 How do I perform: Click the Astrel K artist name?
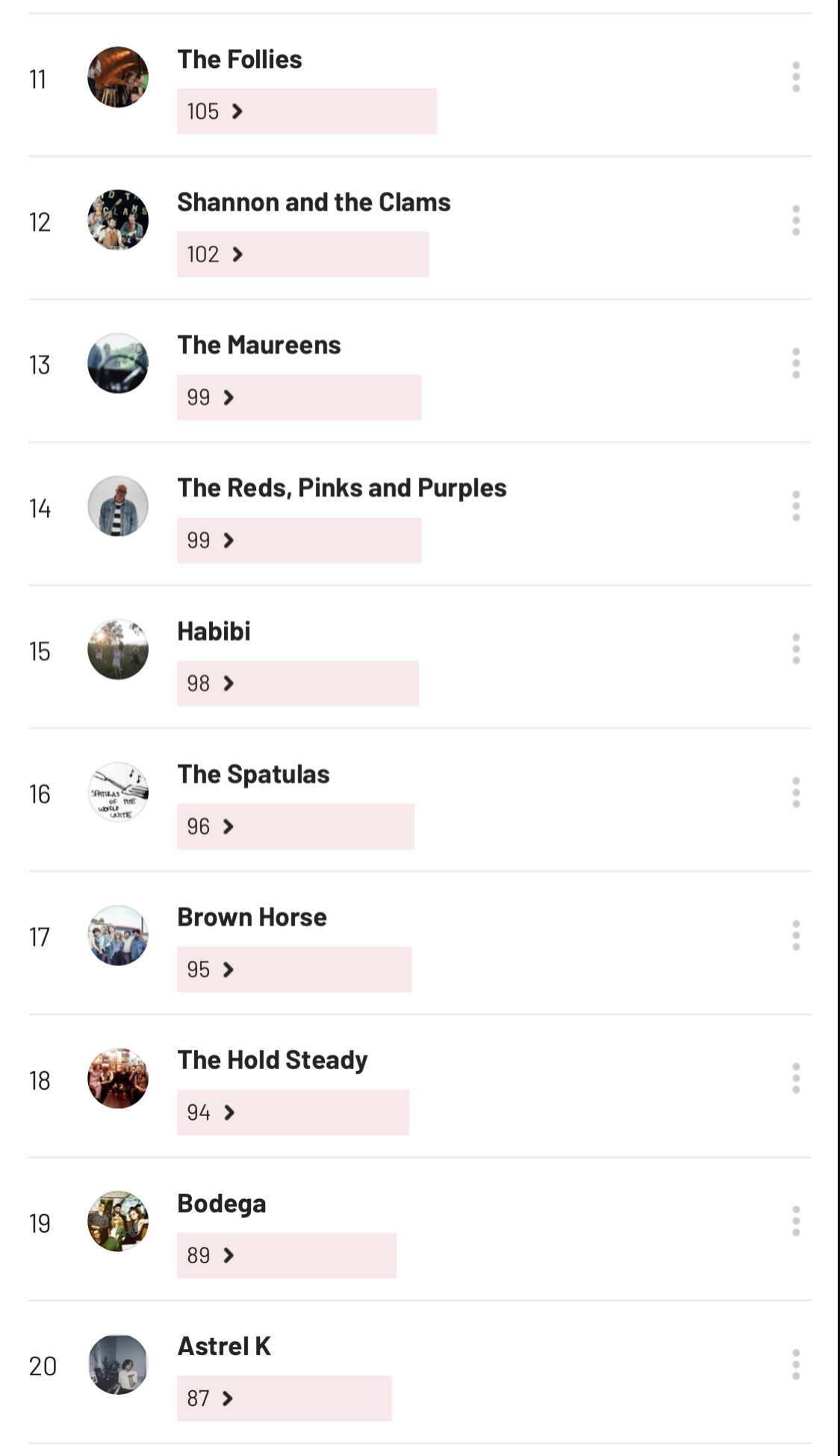224,1346
